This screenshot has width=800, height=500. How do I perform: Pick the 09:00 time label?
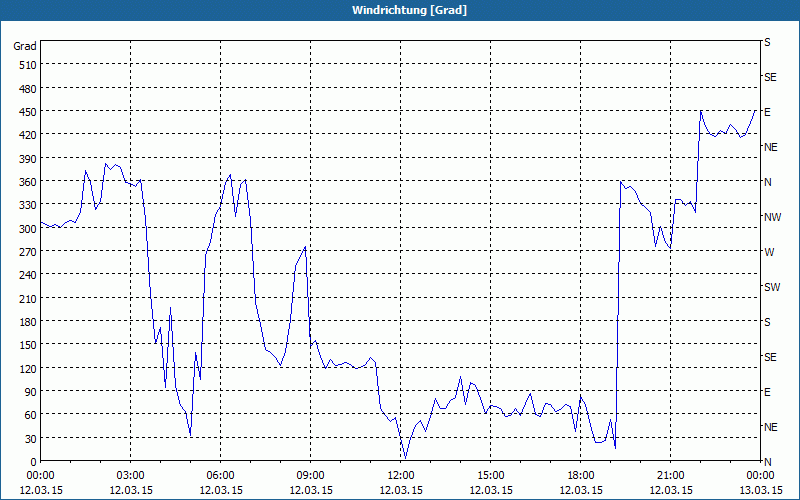[310, 476]
